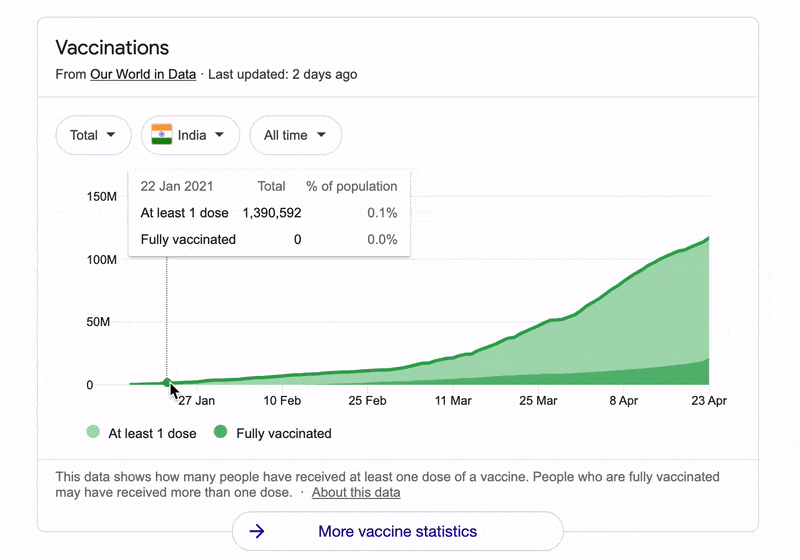800x560 pixels.
Task: Open the About this data link
Action: click(x=356, y=493)
